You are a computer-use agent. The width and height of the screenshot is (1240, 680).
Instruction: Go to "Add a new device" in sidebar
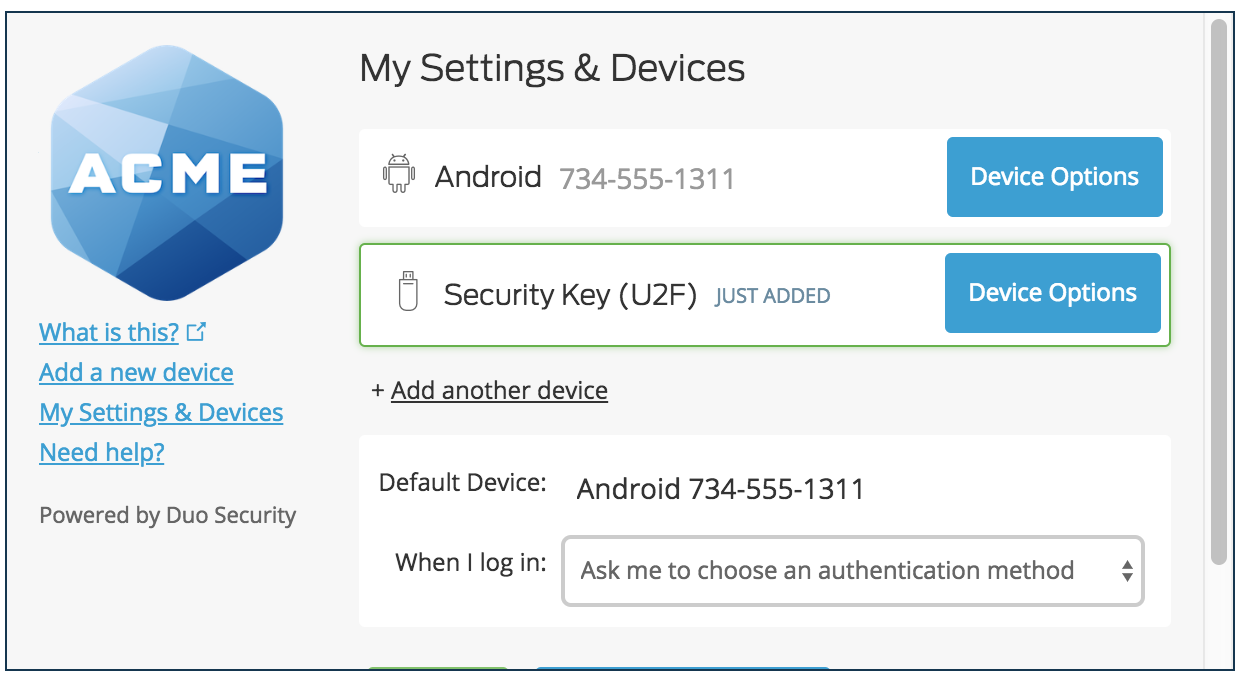(136, 372)
